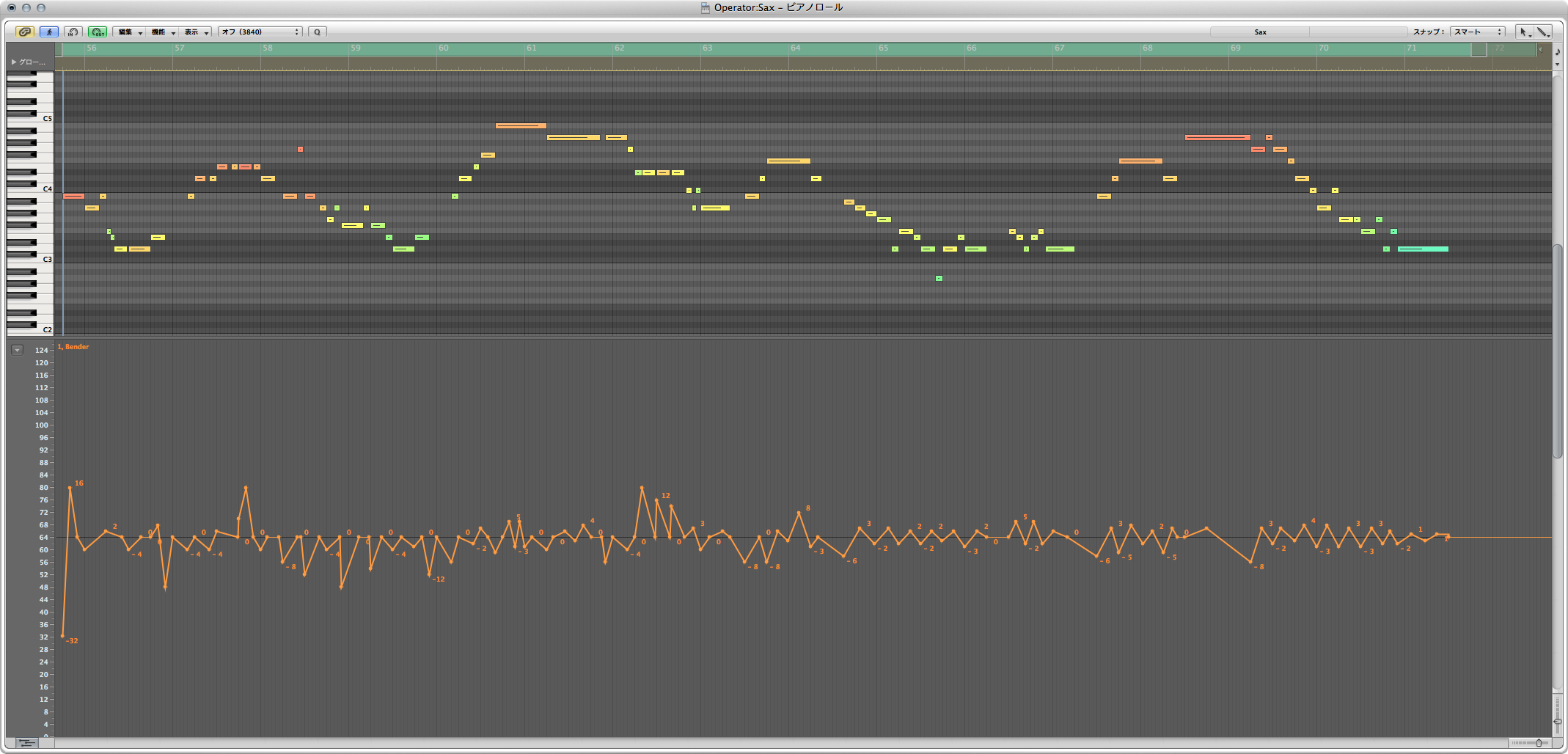Open the スマート snap mode dropdown

(1477, 32)
